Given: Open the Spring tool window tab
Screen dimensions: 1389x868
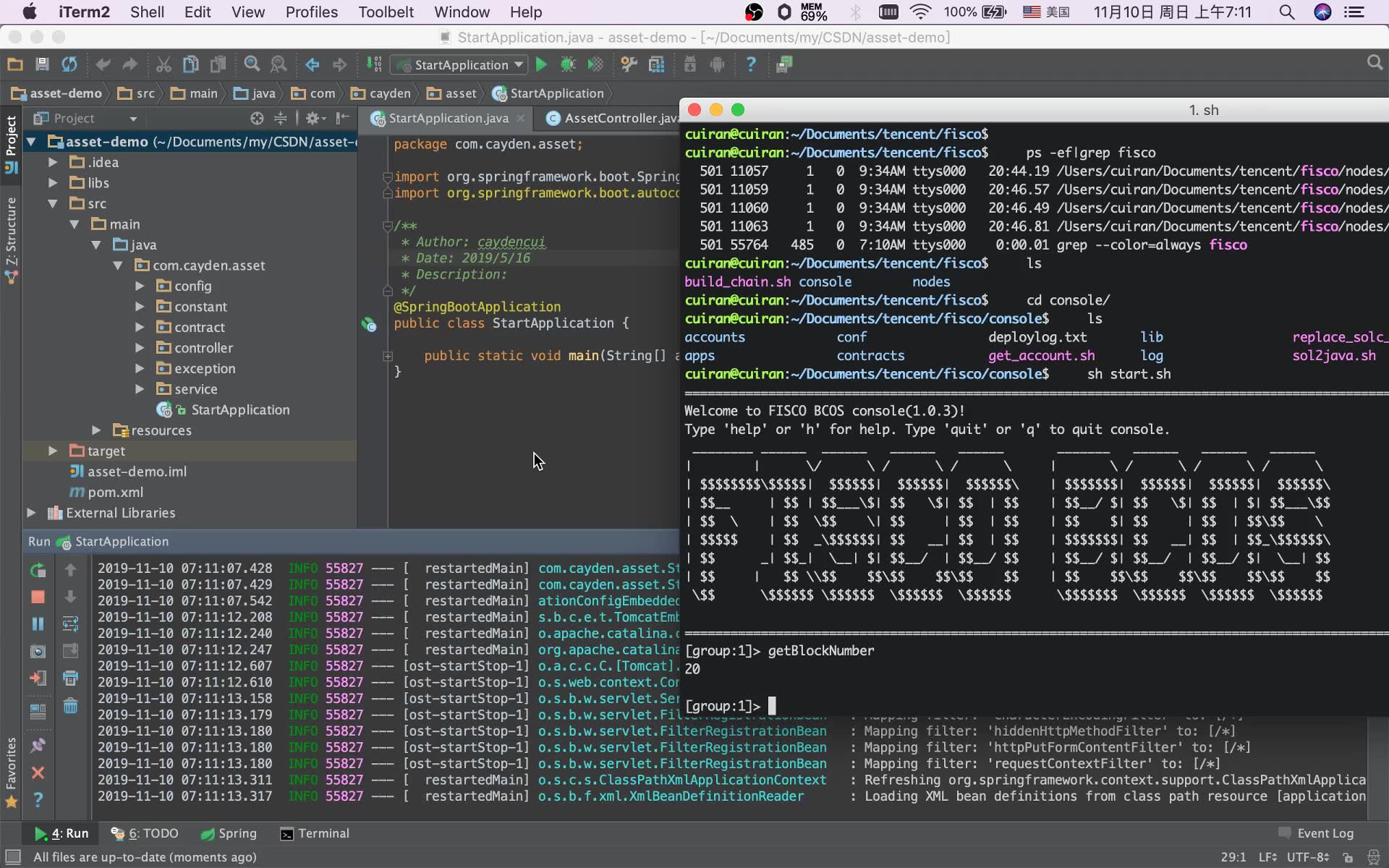Looking at the screenshot, I should [229, 833].
